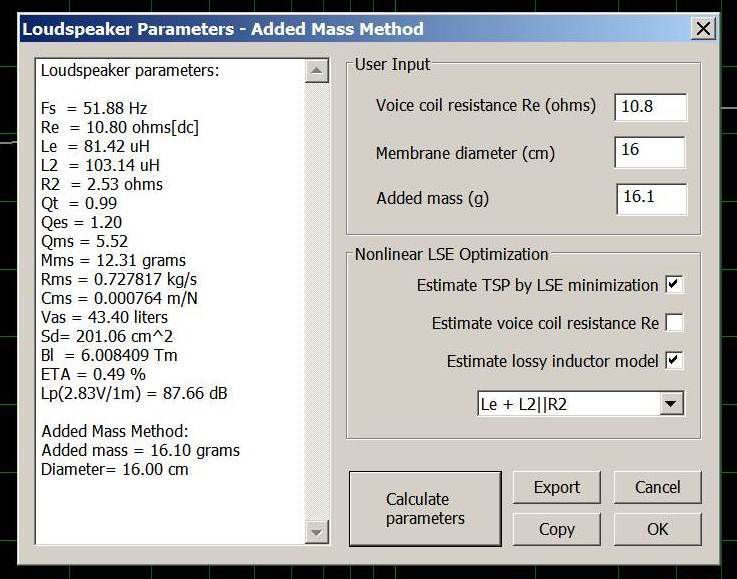
Task: Select the Le = 81.42 uH line
Action: click(95, 146)
